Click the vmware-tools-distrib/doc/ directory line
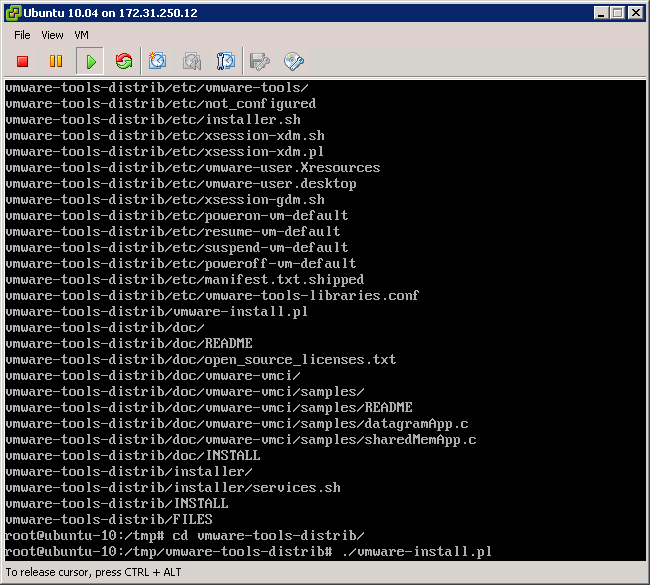This screenshot has height=585, width=650. pyautogui.click(x=105, y=327)
